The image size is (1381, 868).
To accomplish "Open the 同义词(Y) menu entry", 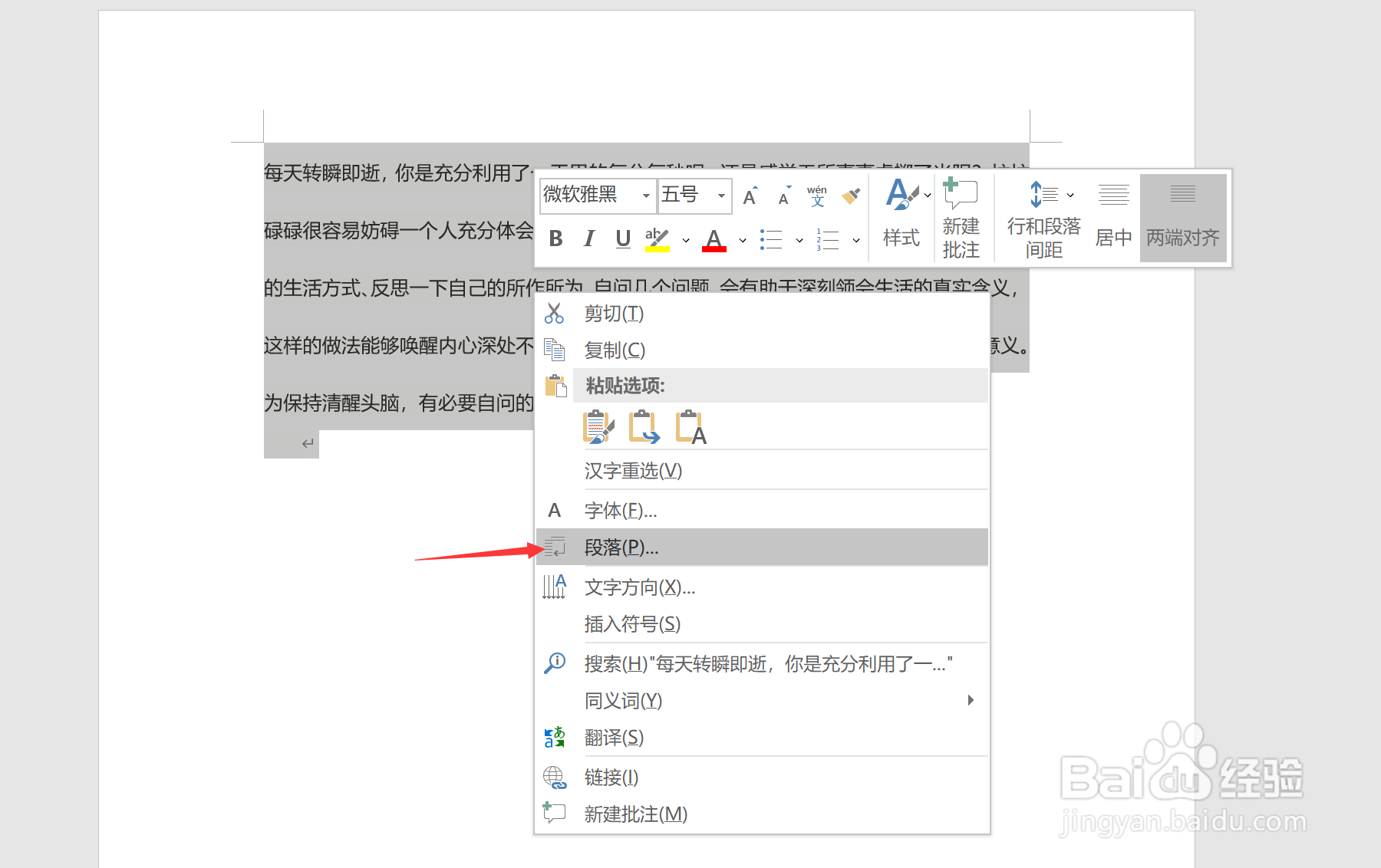I will tap(762, 701).
